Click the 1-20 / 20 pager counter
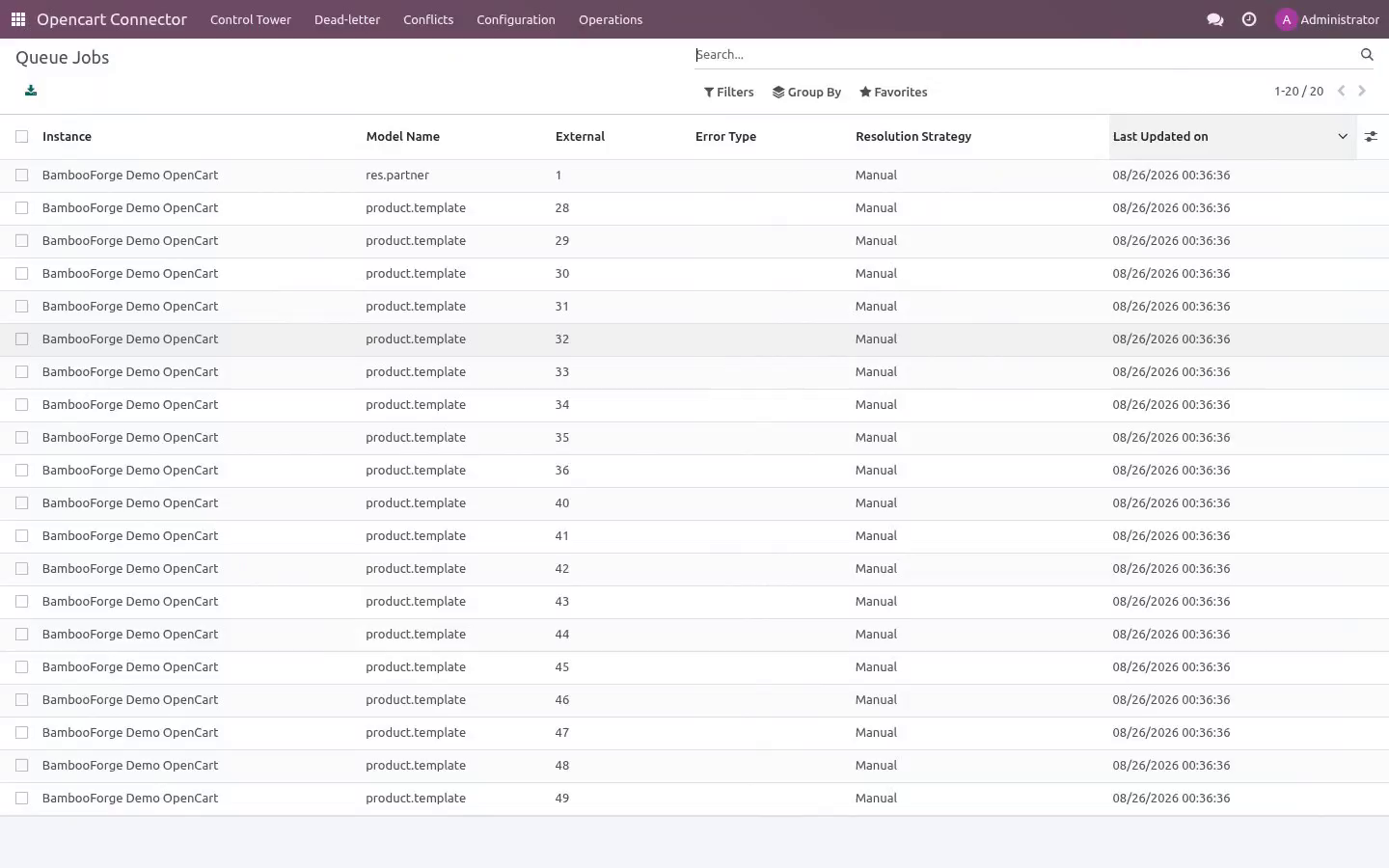This screenshot has height=868, width=1389. pyautogui.click(x=1298, y=92)
